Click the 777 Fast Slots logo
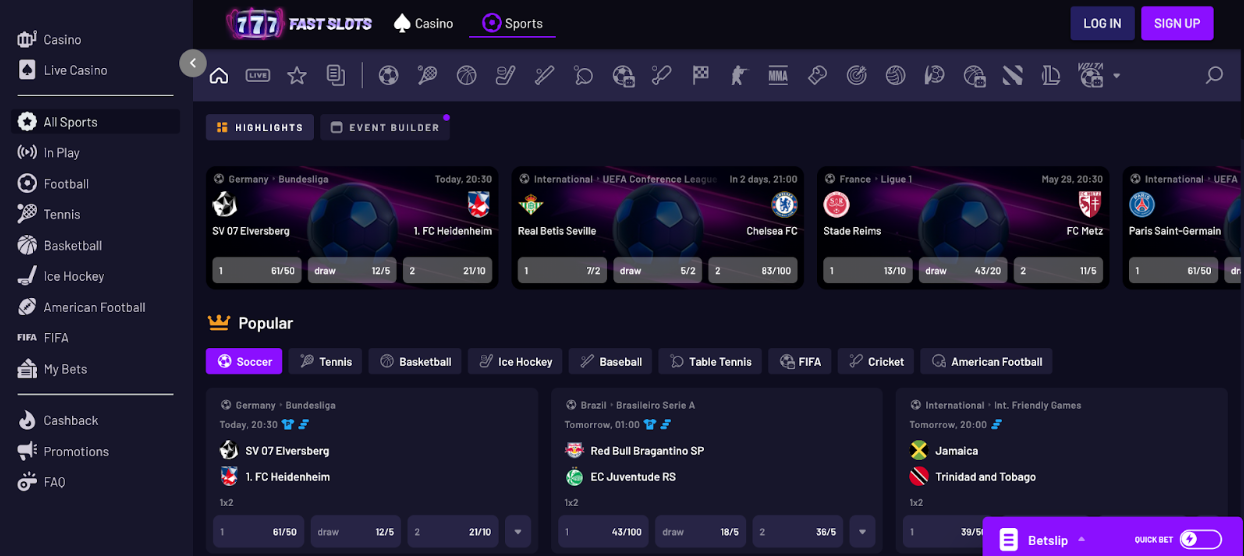Screen dimensions: 1244x556 (x=299, y=23)
